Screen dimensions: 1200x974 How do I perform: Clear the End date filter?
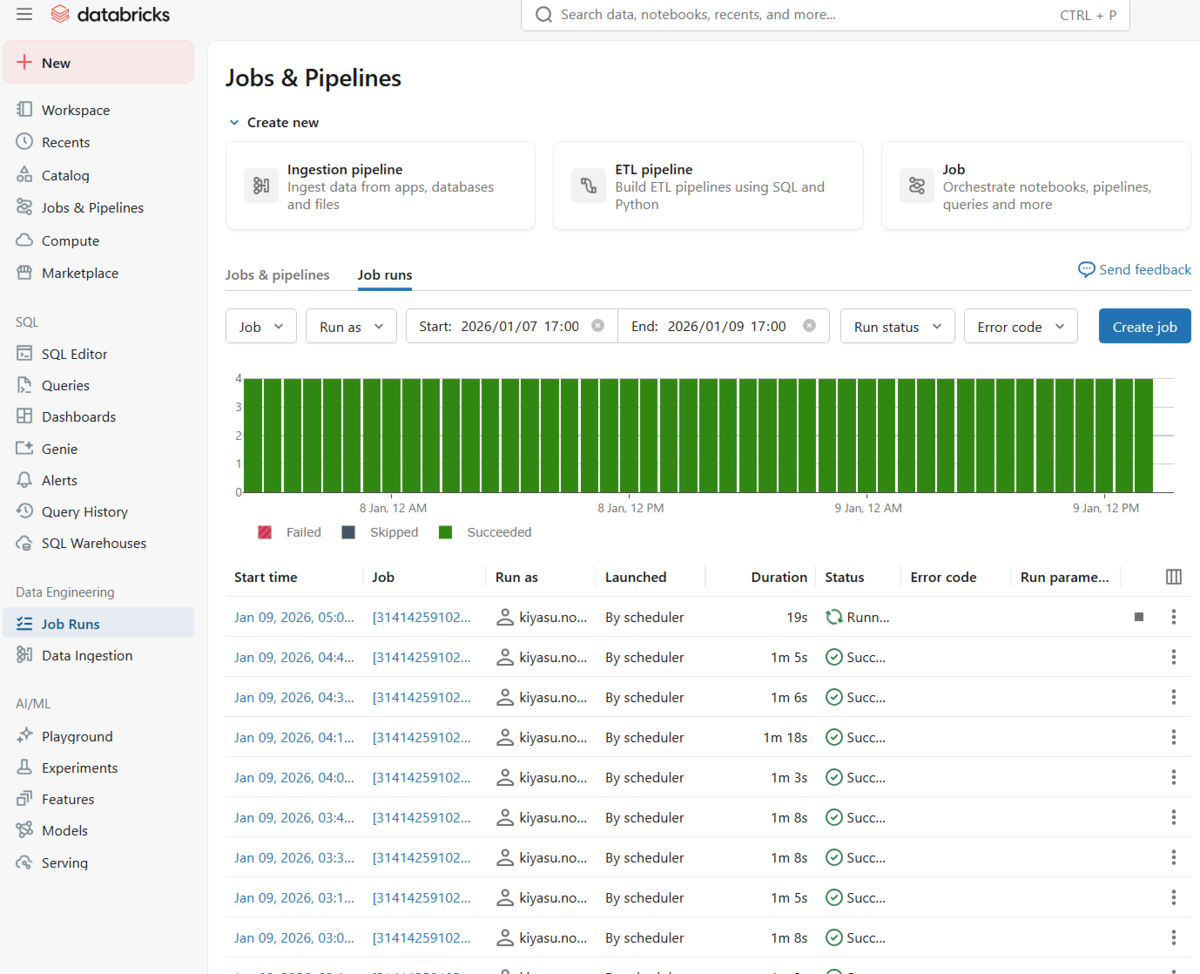[x=809, y=326]
